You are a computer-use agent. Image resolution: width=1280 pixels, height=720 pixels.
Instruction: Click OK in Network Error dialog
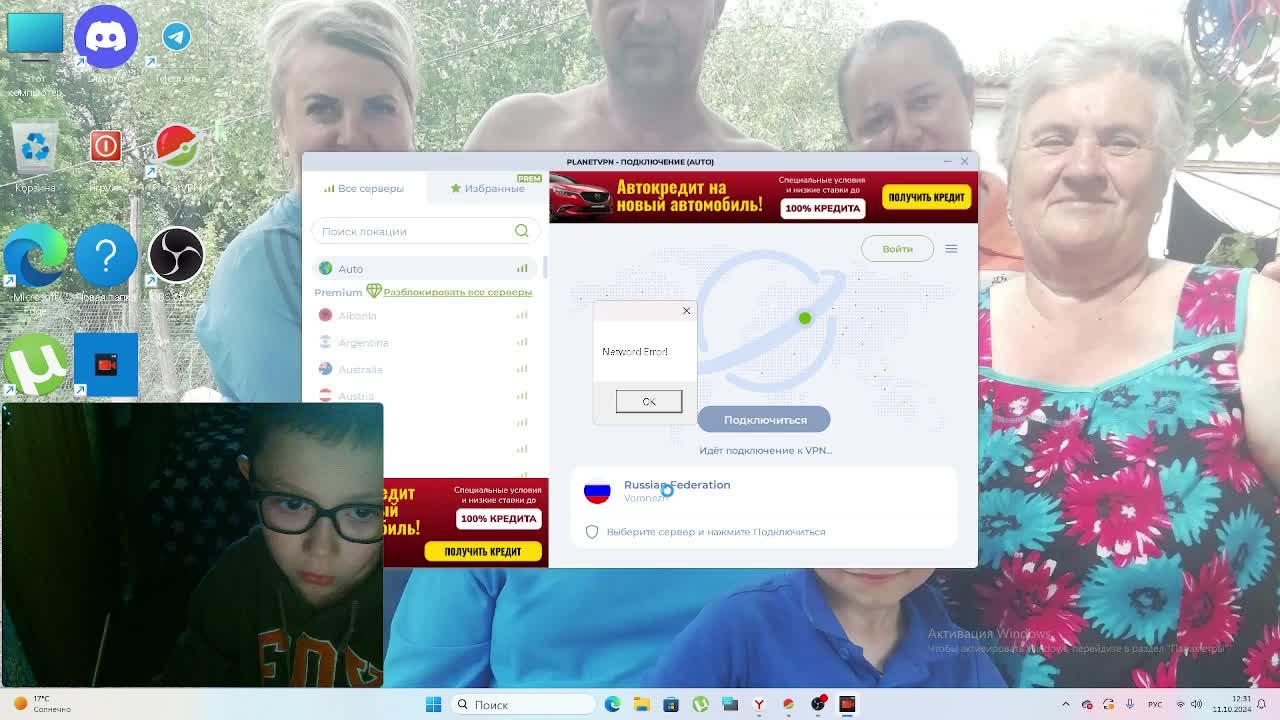coord(649,401)
